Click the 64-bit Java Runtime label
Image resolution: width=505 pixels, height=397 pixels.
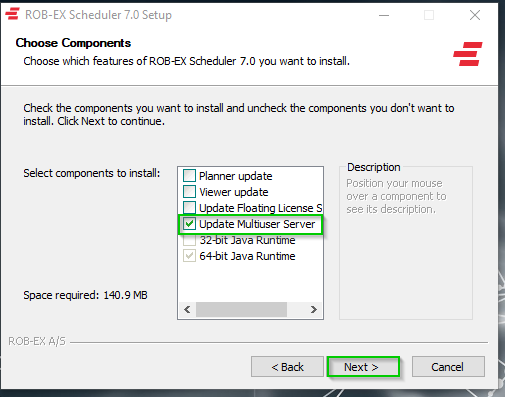pos(247,256)
